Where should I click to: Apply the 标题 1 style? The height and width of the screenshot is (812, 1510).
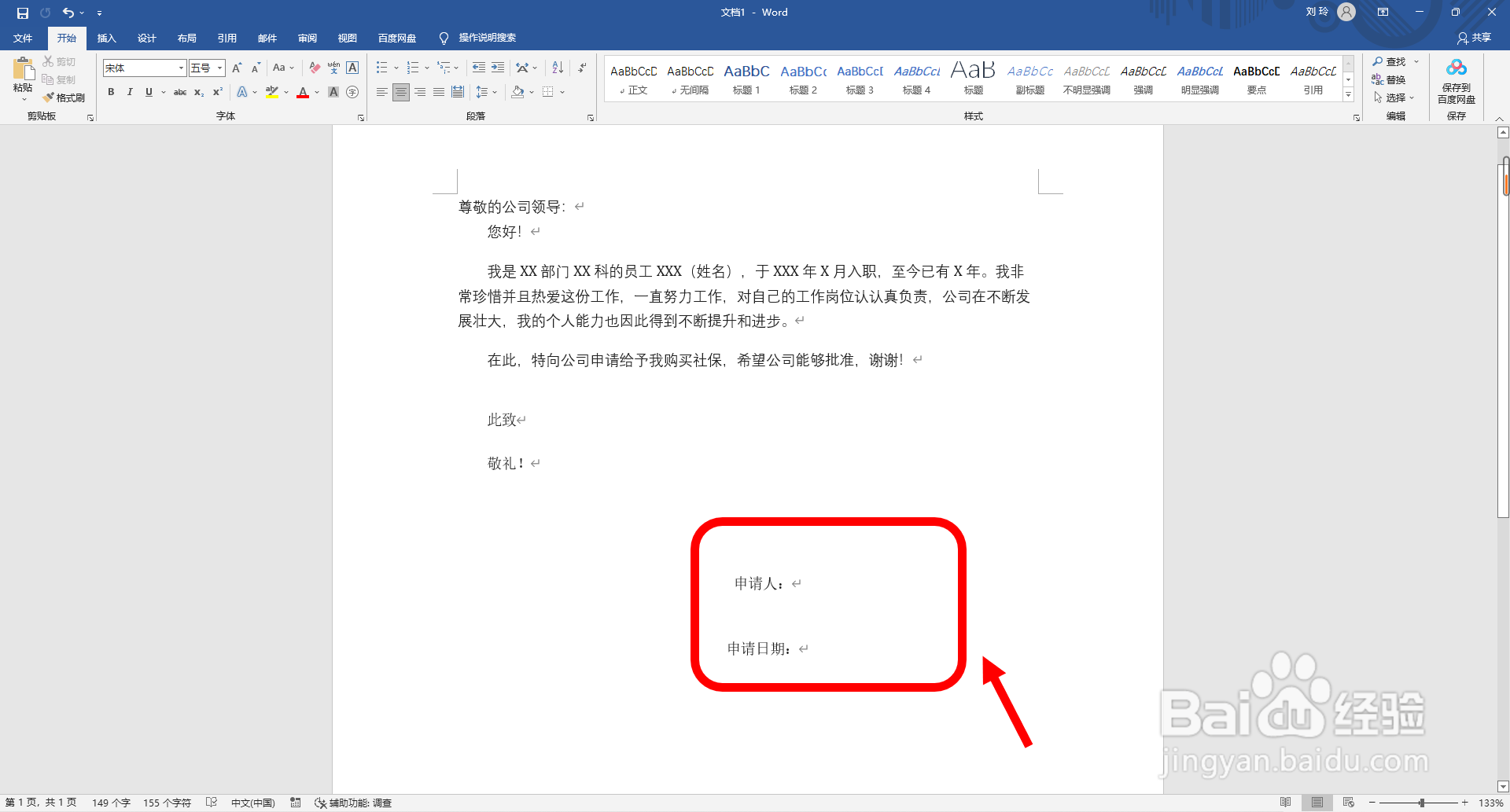click(746, 78)
